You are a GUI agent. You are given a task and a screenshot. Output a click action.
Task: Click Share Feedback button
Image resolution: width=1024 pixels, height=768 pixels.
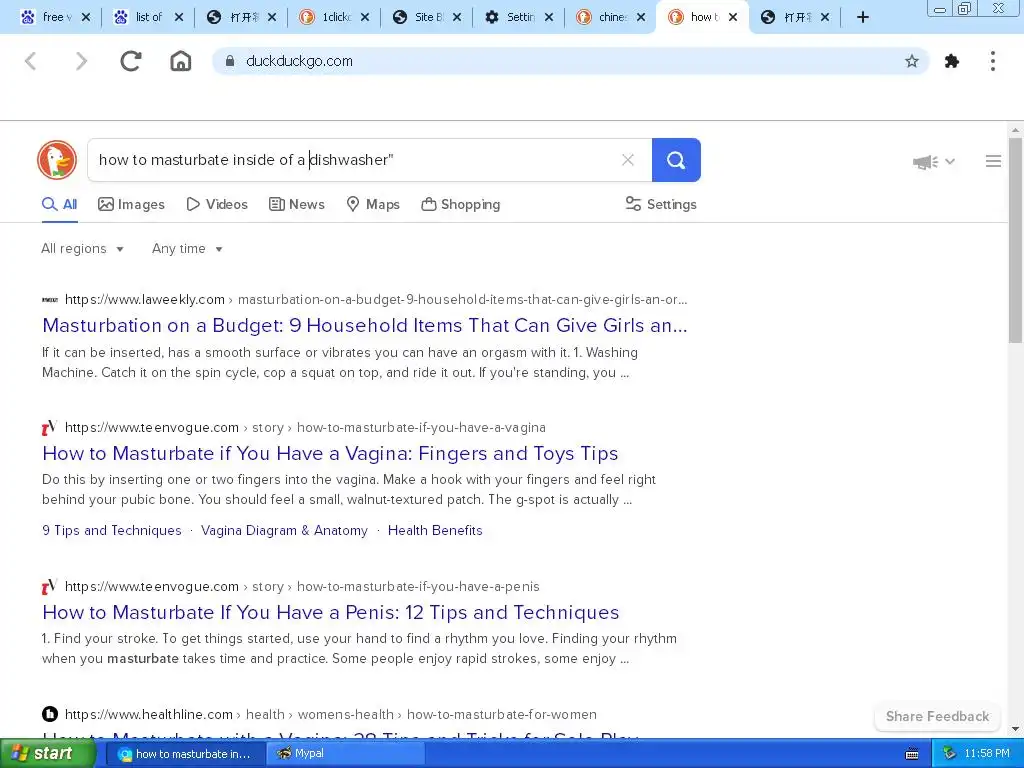pos(937,716)
